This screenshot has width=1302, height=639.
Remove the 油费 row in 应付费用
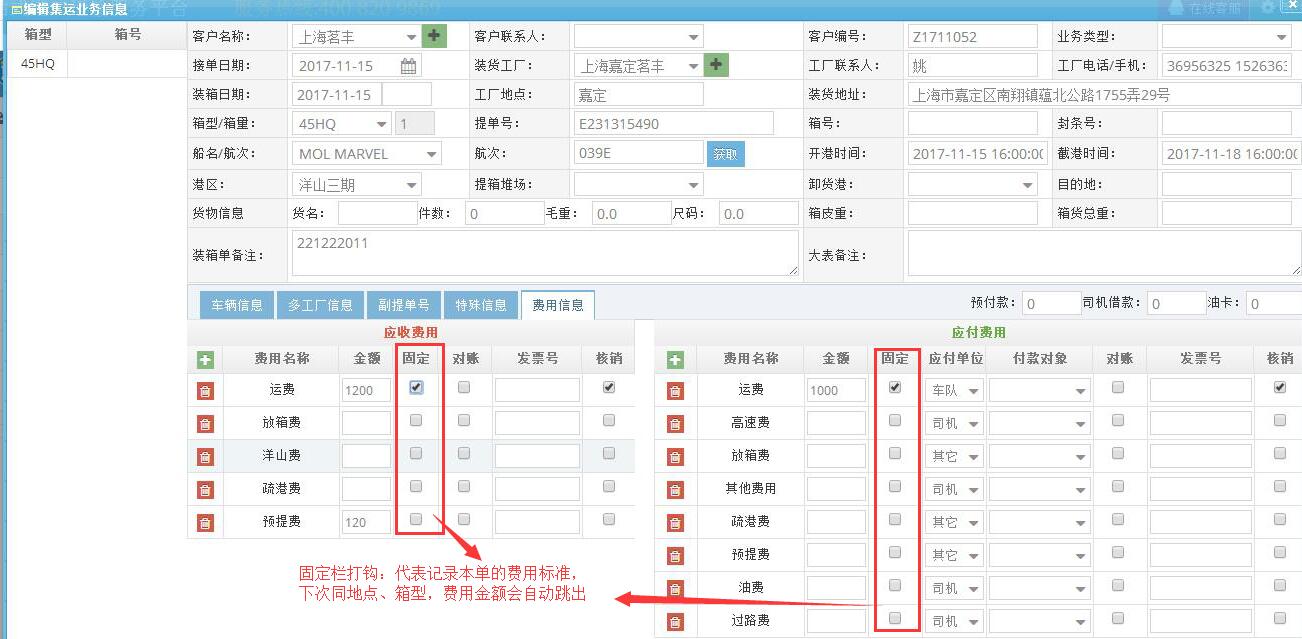[x=675, y=588]
